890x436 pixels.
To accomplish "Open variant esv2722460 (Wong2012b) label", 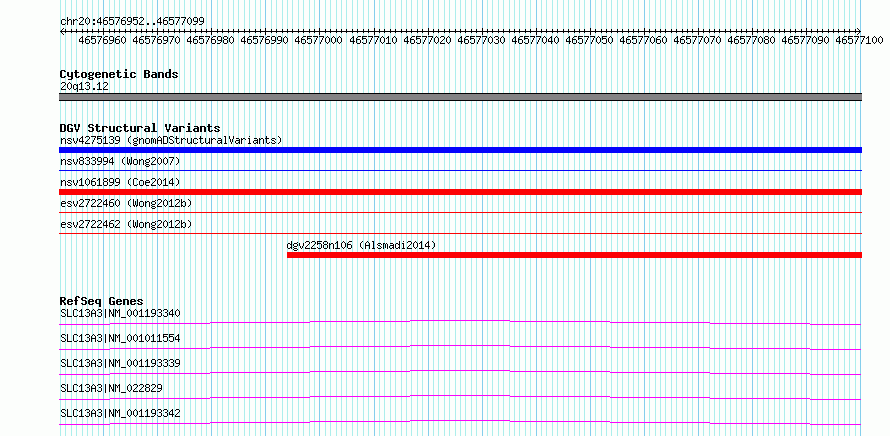I will tap(126, 203).
